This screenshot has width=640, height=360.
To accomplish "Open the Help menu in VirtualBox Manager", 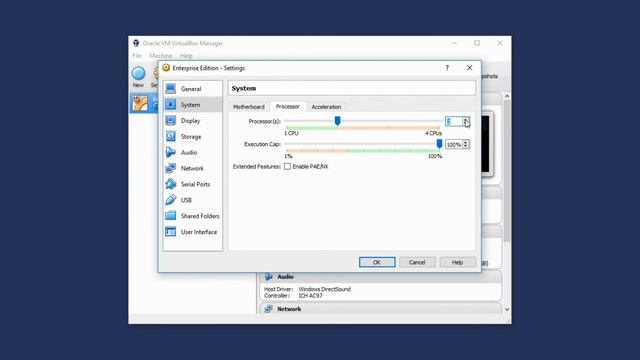I will (186, 56).
